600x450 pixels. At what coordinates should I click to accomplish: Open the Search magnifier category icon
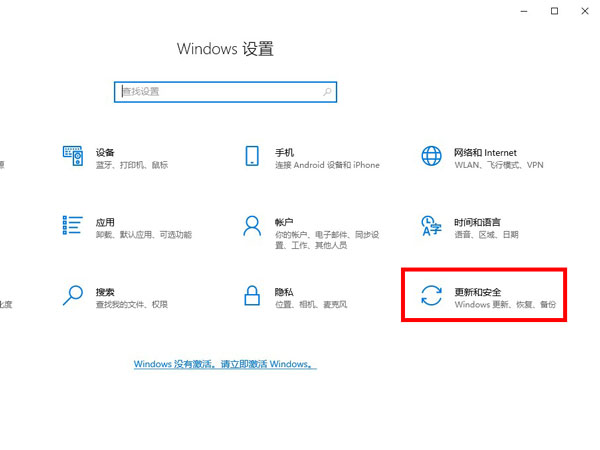point(73,295)
